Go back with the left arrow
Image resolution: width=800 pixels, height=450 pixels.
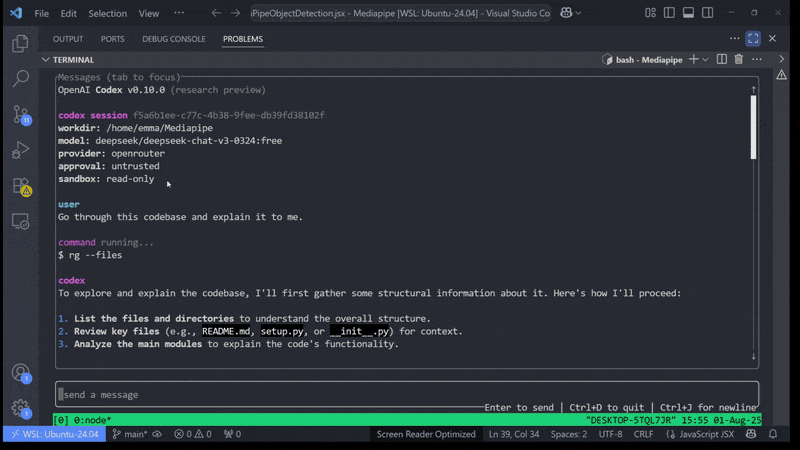click(x=216, y=13)
